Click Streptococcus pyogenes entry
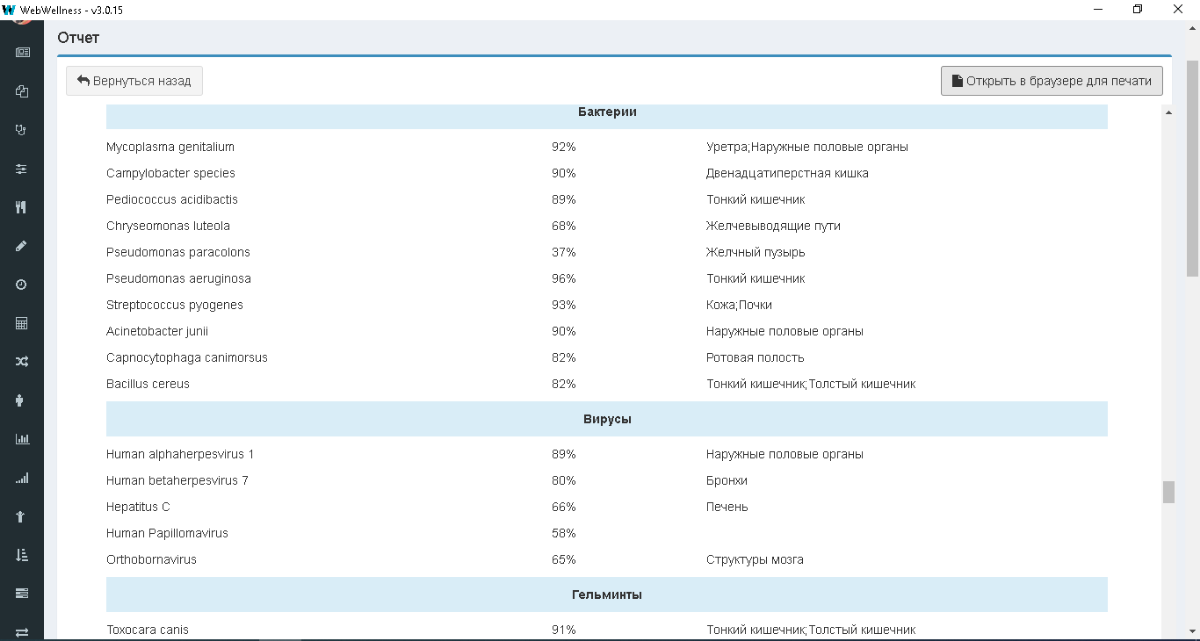Image resolution: width=1200 pixels, height=641 pixels. pyautogui.click(x=175, y=305)
